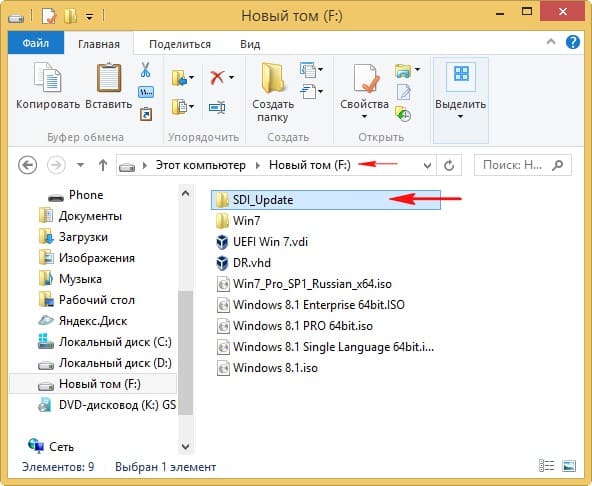Open the File menu tab
Screen dimensions: 592x486
[x=36, y=43]
